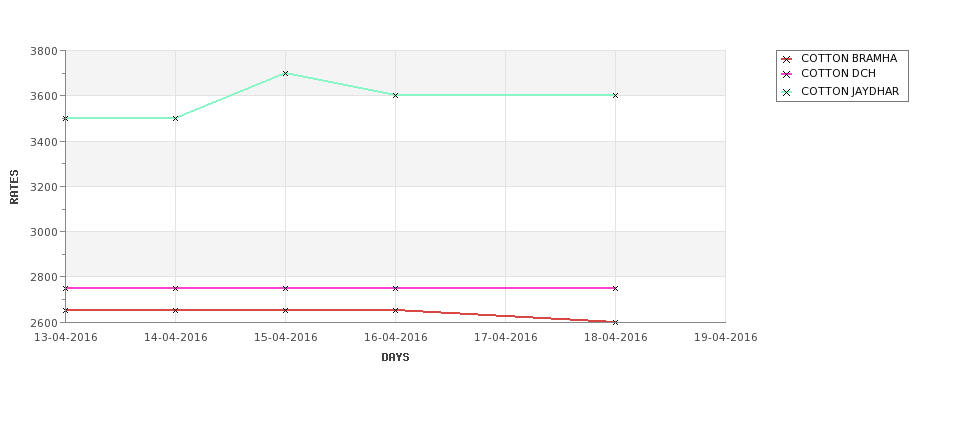Click the COTTON JAYDHAR data point on 14-04-2016

click(x=175, y=118)
